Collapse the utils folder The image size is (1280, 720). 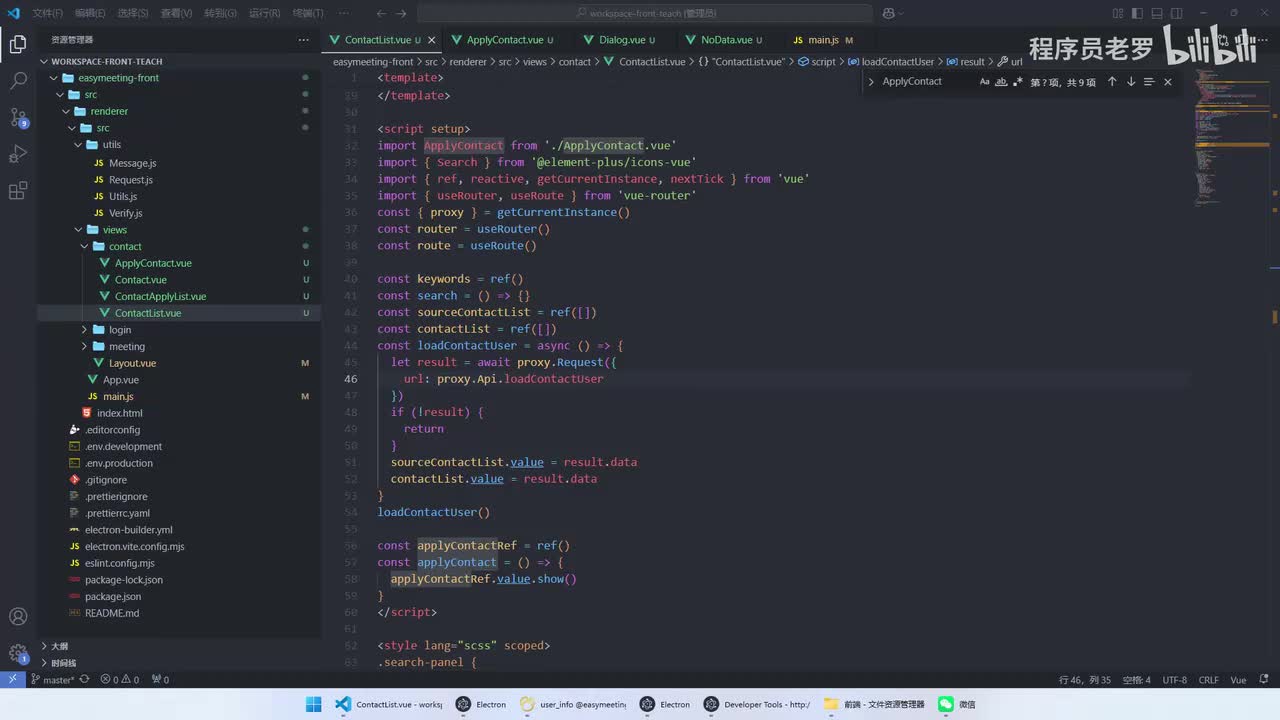(x=111, y=145)
